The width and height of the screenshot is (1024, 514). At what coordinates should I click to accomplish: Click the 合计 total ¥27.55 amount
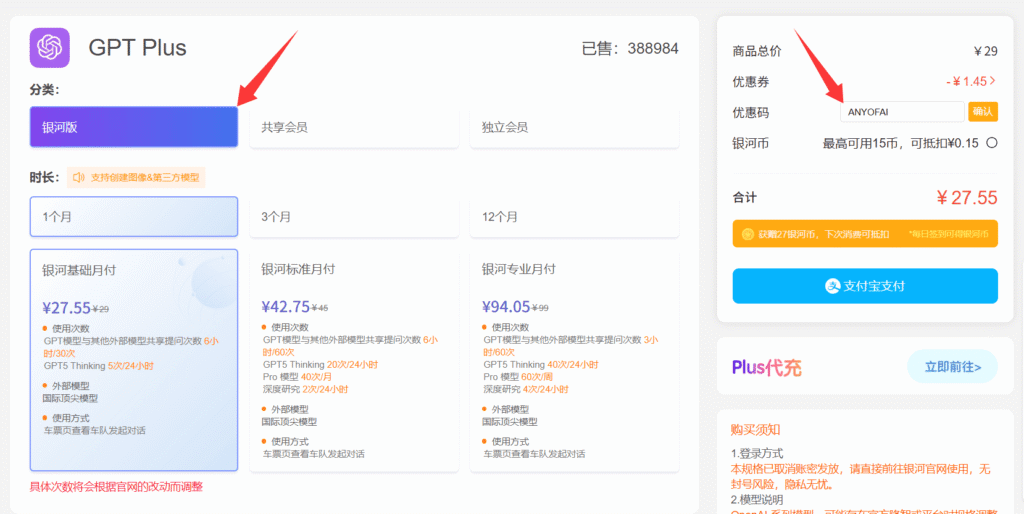pyautogui.click(x=967, y=198)
